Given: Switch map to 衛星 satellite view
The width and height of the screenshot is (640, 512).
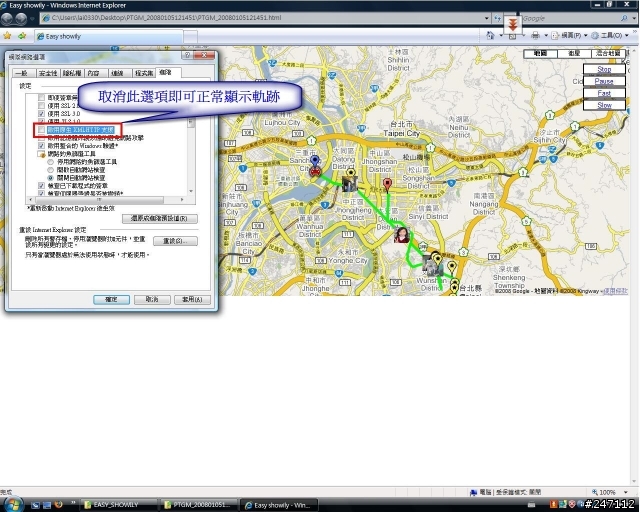Looking at the screenshot, I should pos(574,53).
